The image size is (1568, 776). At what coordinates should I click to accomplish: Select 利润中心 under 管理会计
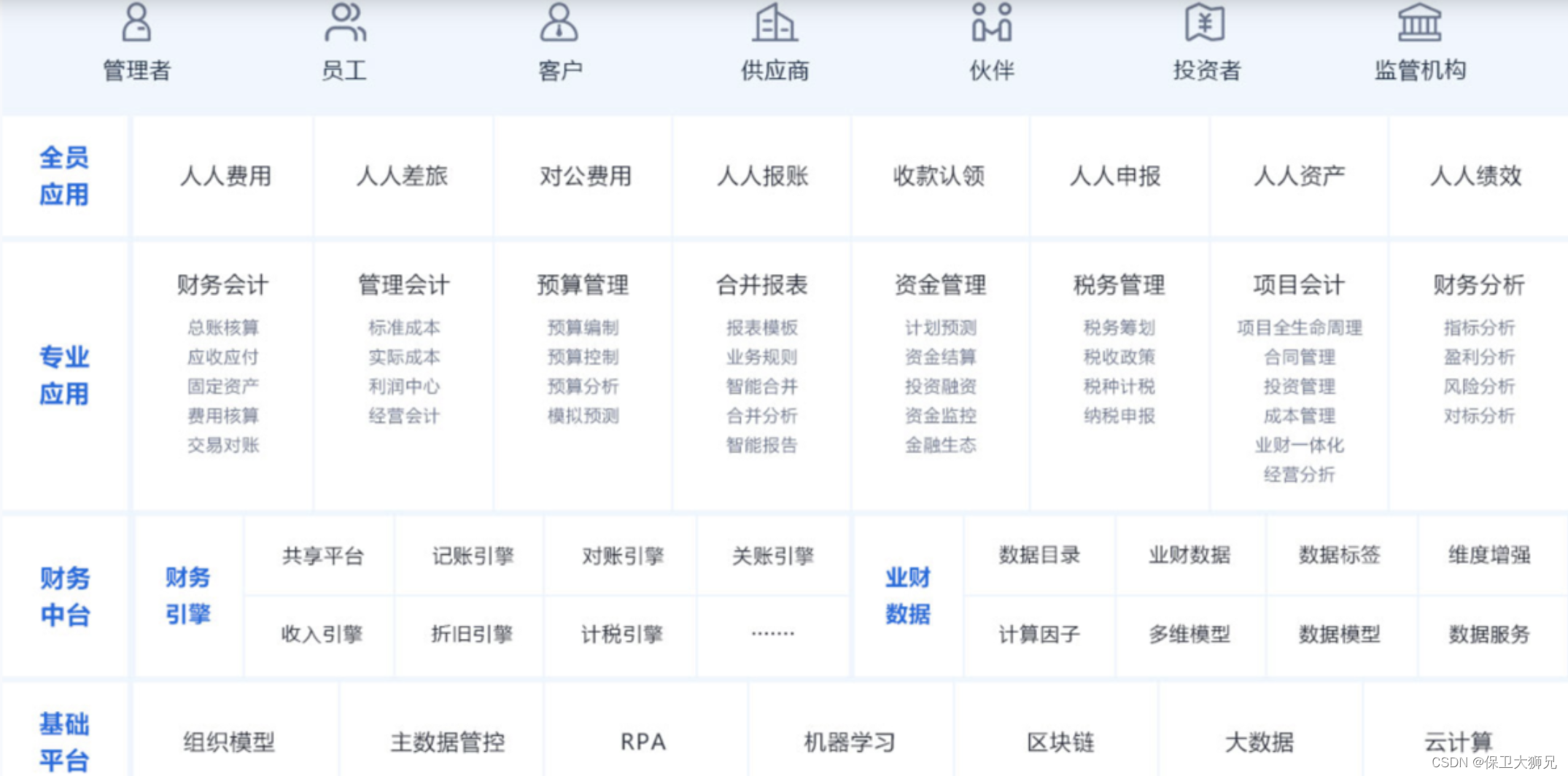point(403,386)
